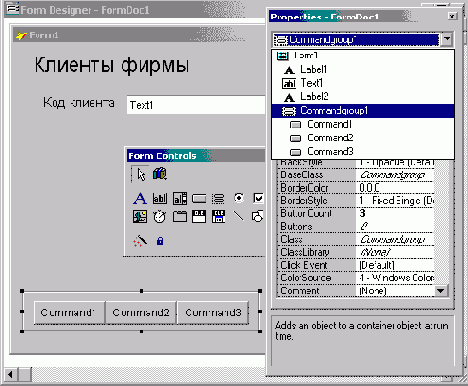Select the OLE Container control tool
This screenshot has height=386, width=468.
click(x=199, y=217)
